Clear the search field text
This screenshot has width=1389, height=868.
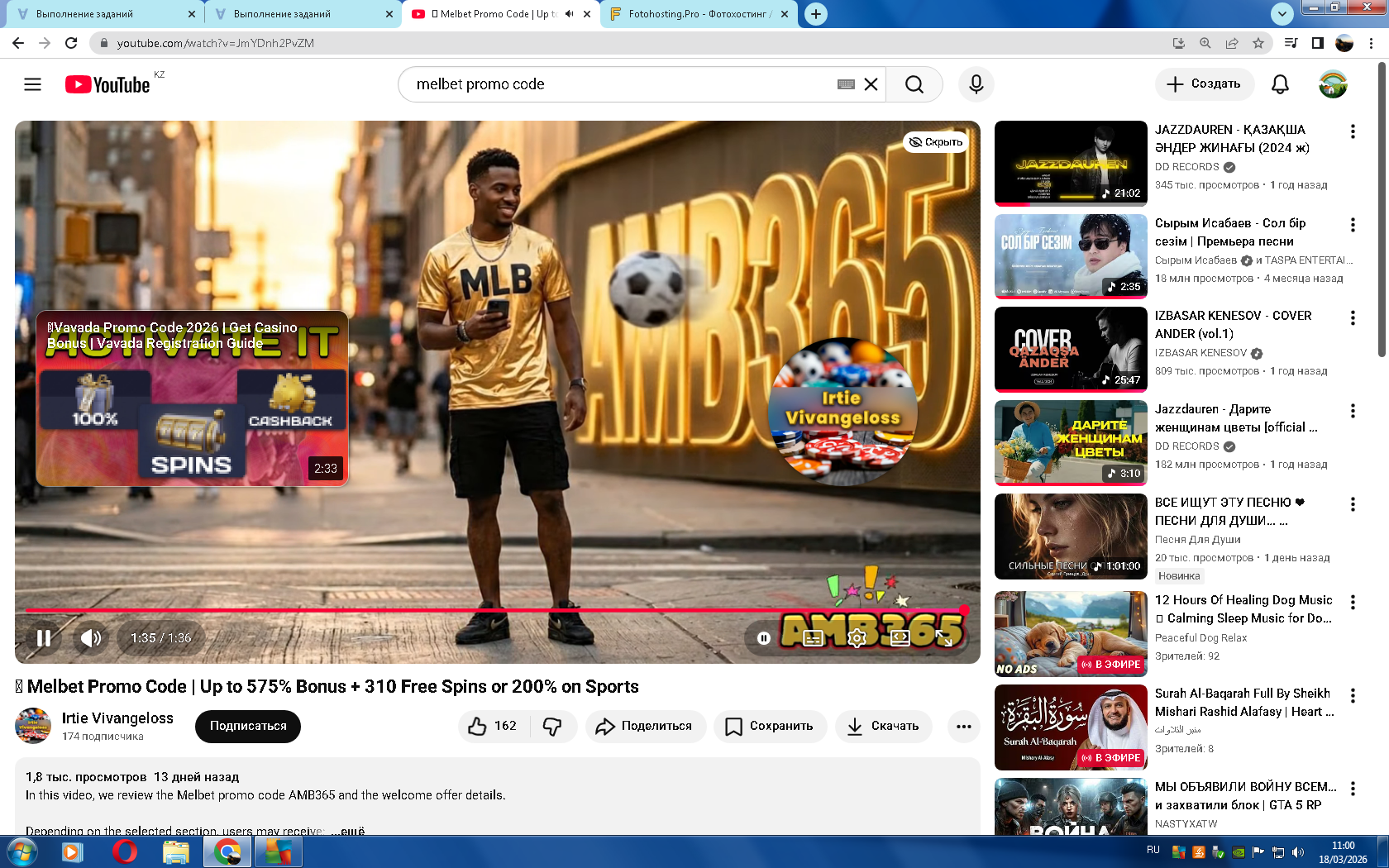871,84
